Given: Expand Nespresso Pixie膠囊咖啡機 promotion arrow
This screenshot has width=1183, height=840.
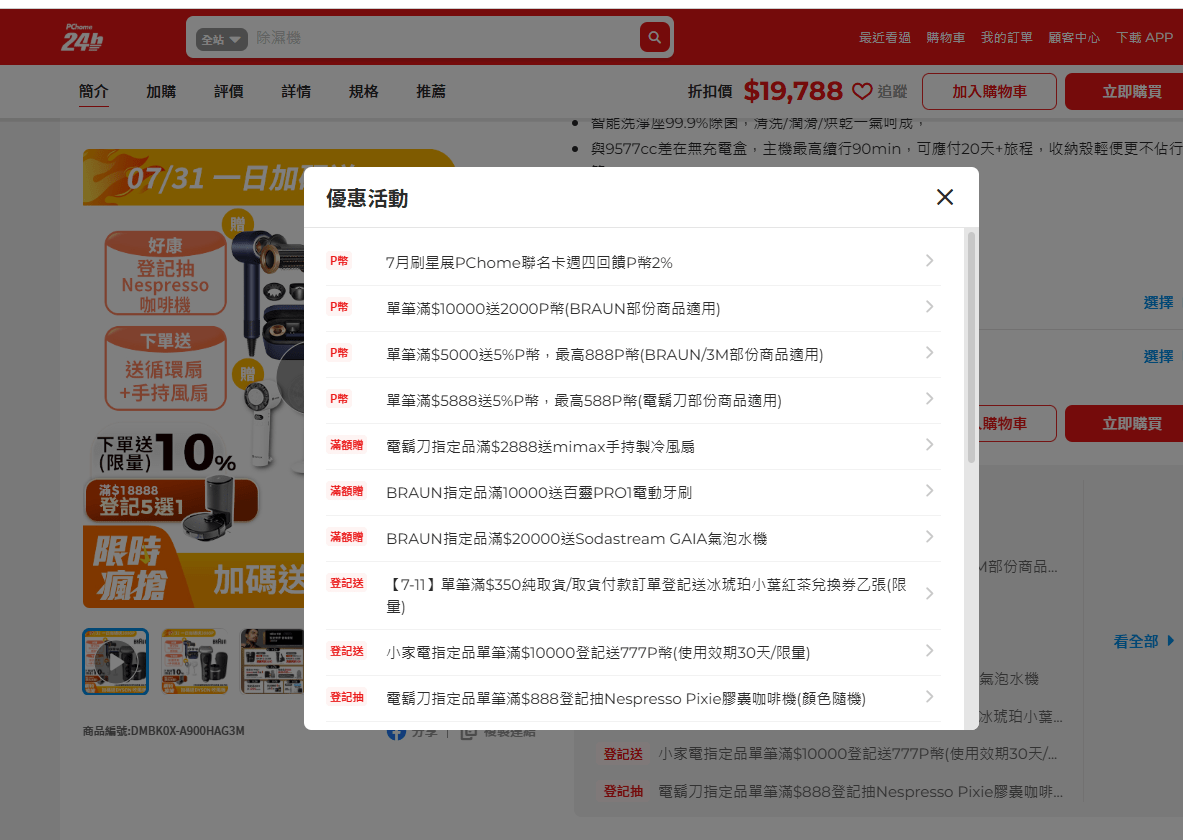Looking at the screenshot, I should [930, 697].
